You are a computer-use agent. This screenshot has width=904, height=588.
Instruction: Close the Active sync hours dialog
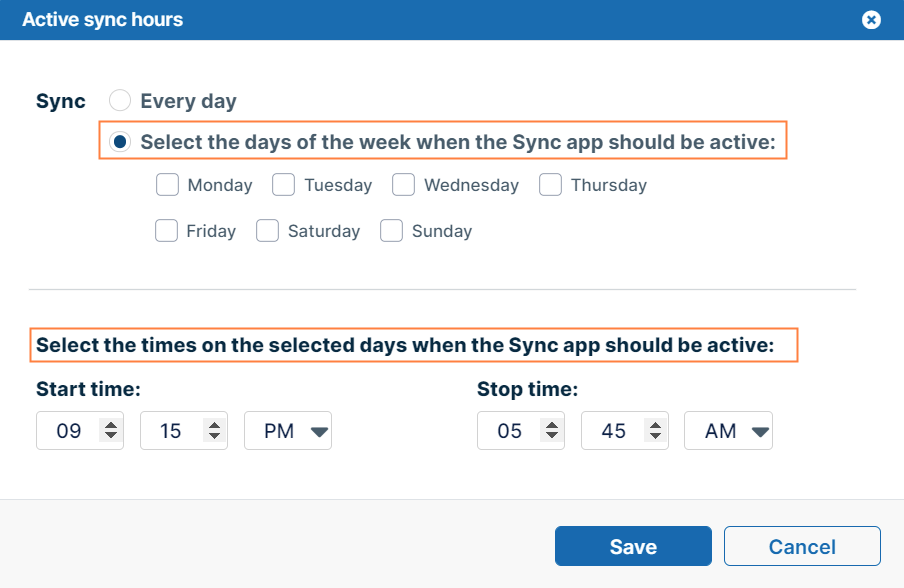coord(871,20)
